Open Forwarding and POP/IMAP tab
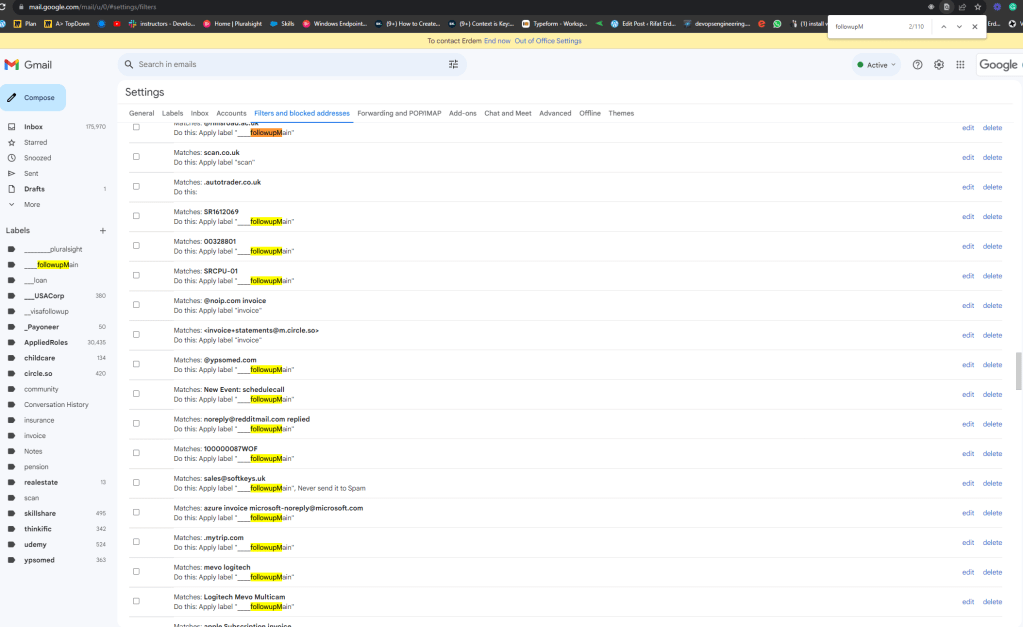The image size is (1023, 627). tap(399, 114)
